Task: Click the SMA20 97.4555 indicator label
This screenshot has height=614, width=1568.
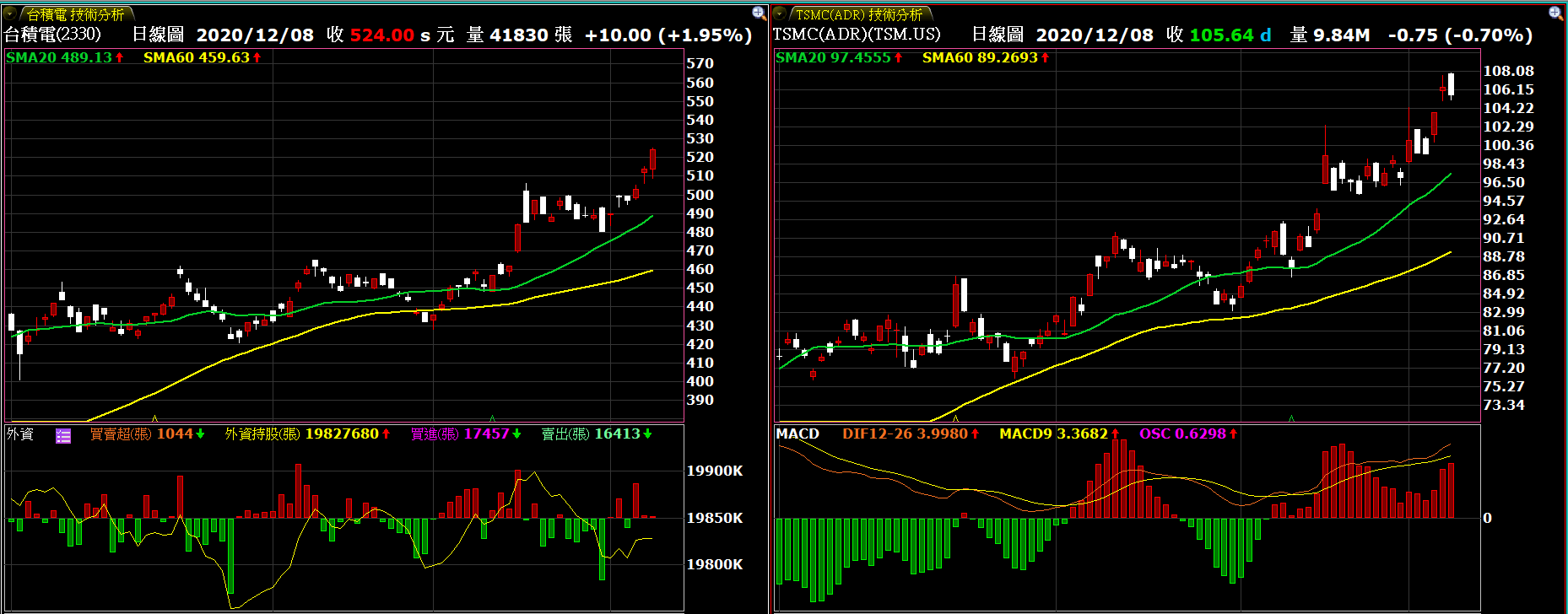Action: [839, 57]
